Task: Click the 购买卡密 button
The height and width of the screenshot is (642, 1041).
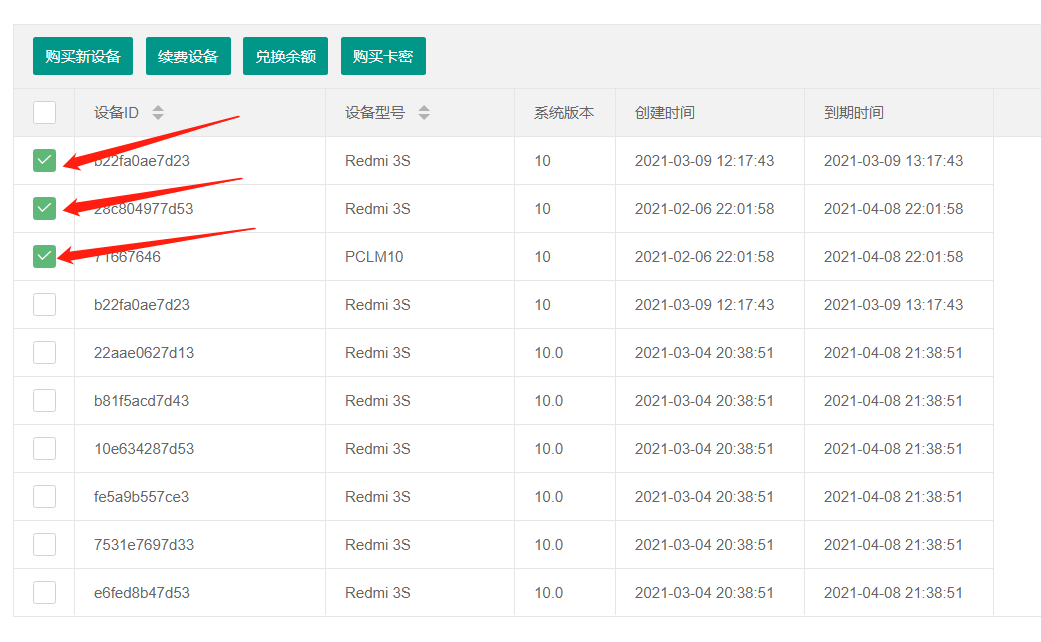Action: pos(383,56)
